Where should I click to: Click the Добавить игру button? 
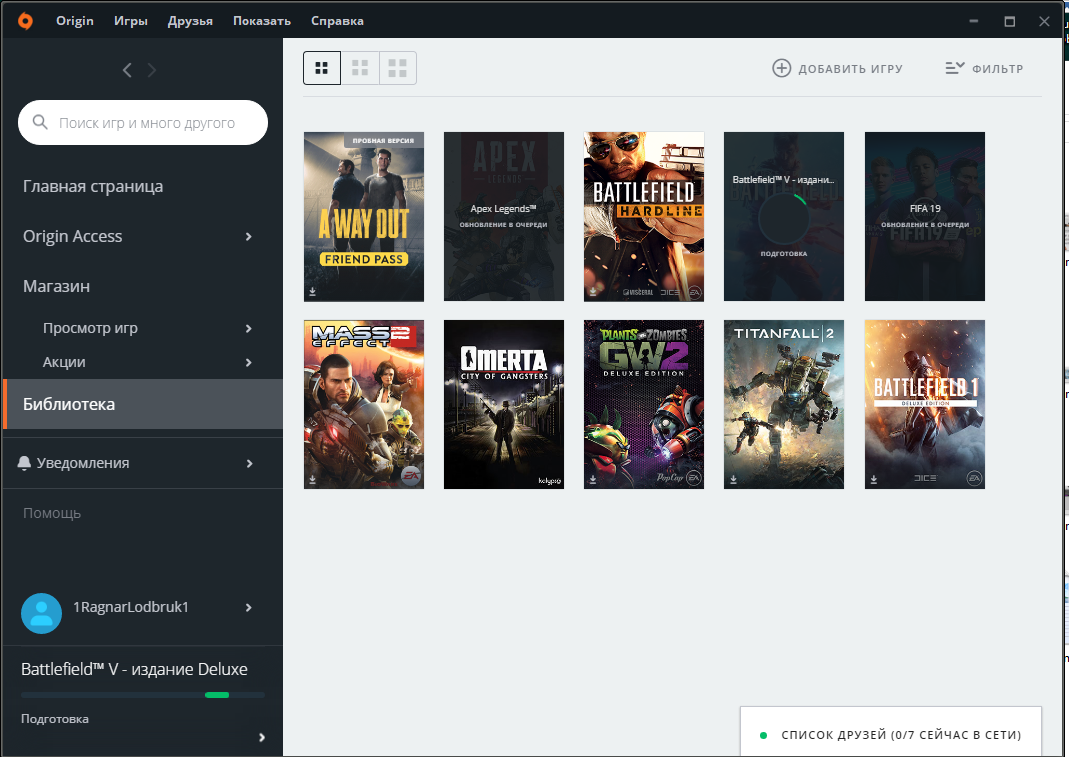coord(837,68)
